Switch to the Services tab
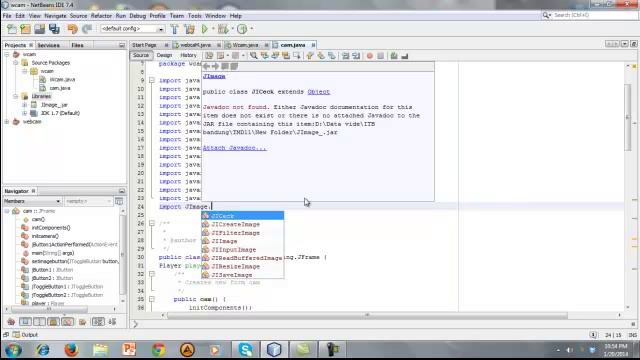The height and width of the screenshot is (360, 640). click(x=49, y=45)
